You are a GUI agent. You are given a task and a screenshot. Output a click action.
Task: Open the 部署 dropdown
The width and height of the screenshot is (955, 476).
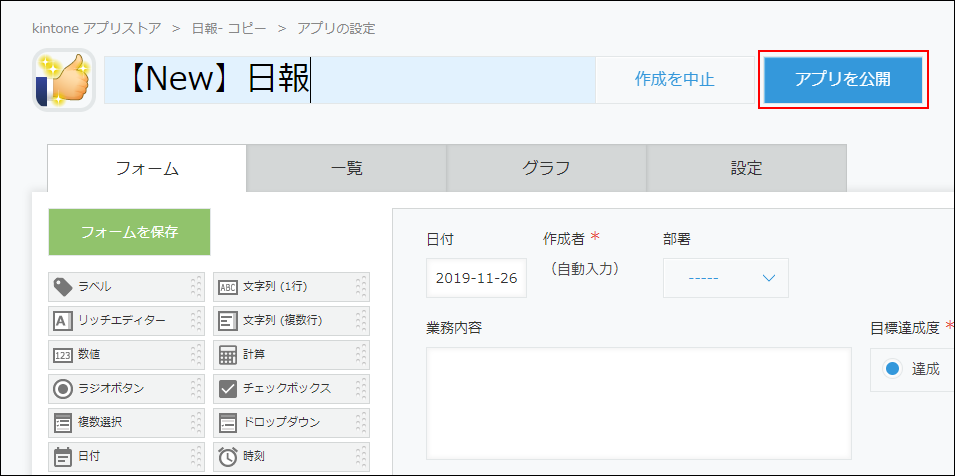pos(725,278)
